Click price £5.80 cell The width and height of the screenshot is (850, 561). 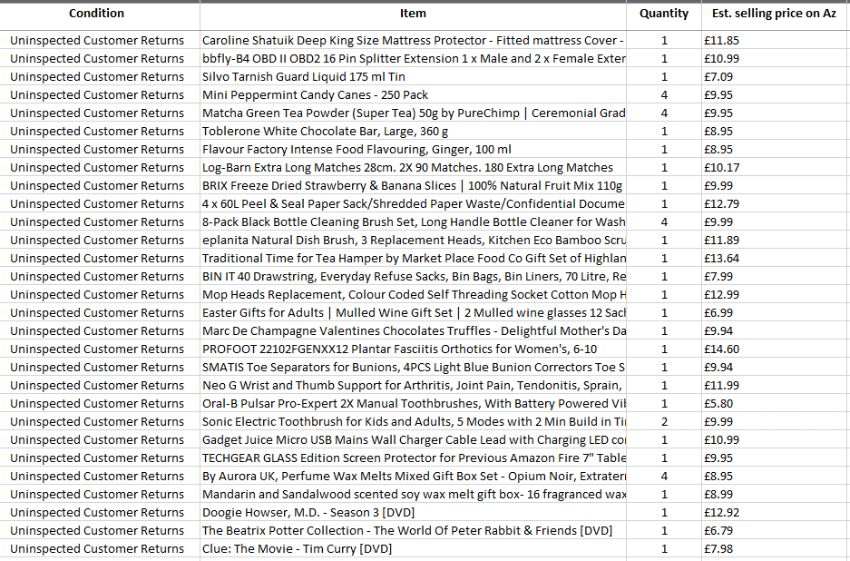(x=775, y=404)
